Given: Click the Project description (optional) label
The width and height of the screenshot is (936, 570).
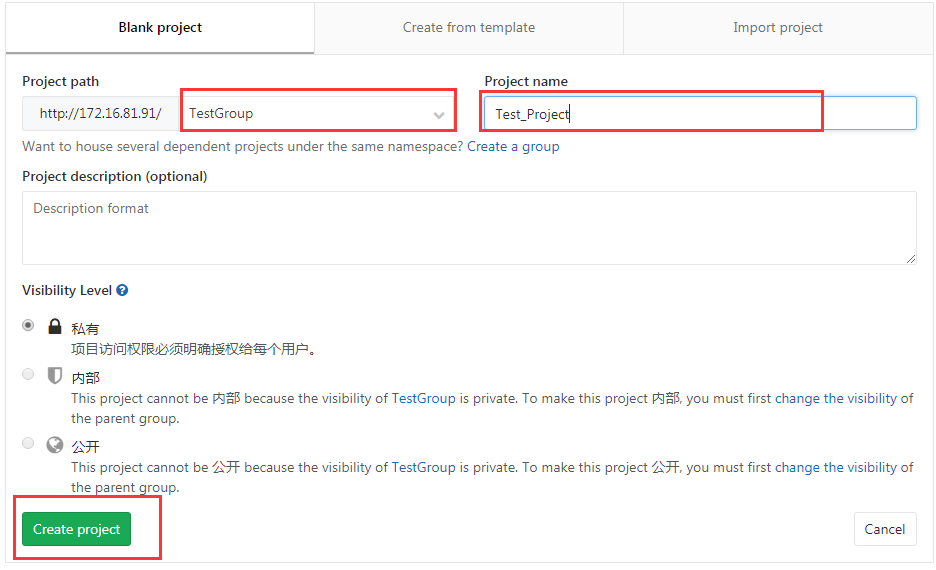Looking at the screenshot, I should tap(115, 177).
